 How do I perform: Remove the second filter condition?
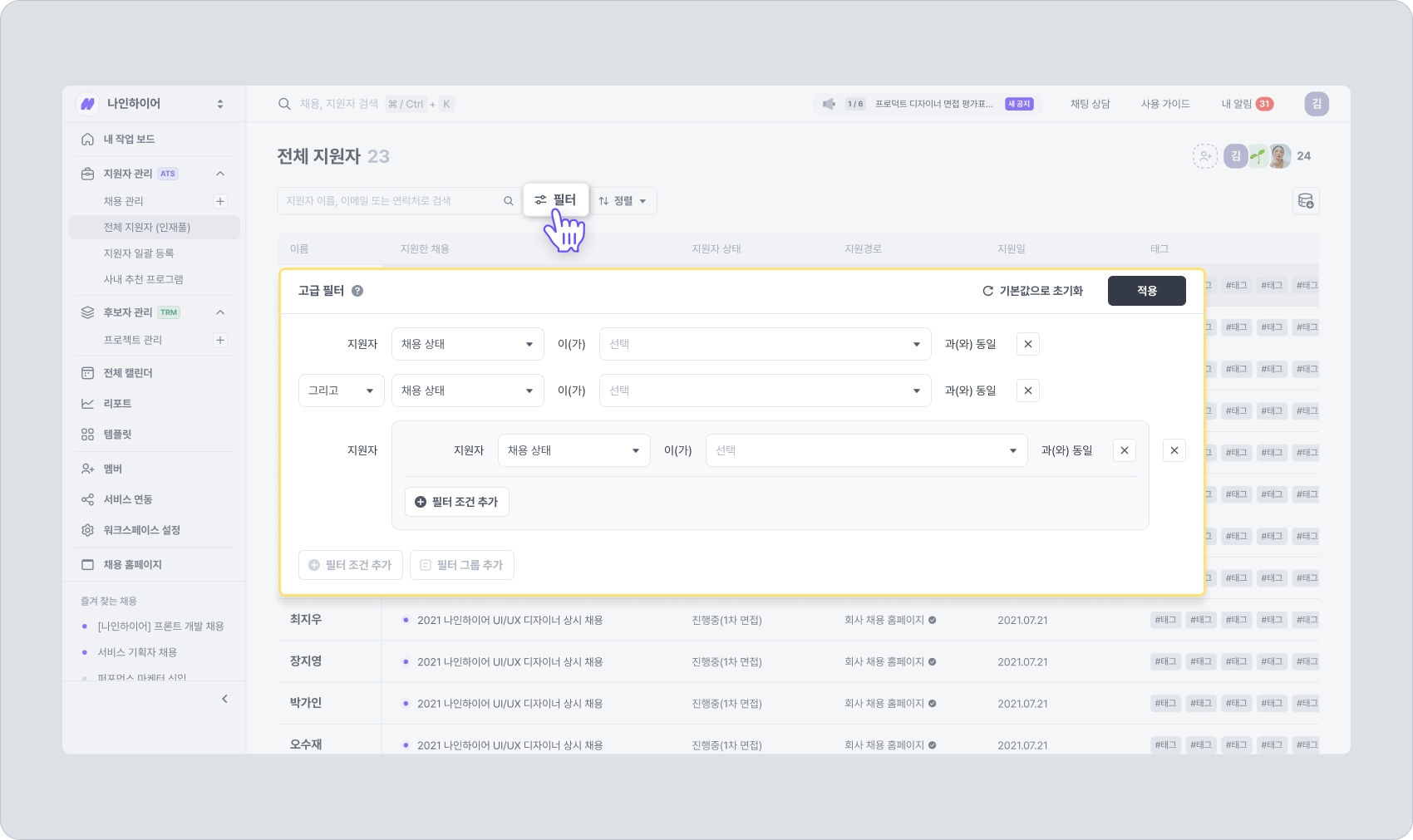1028,391
